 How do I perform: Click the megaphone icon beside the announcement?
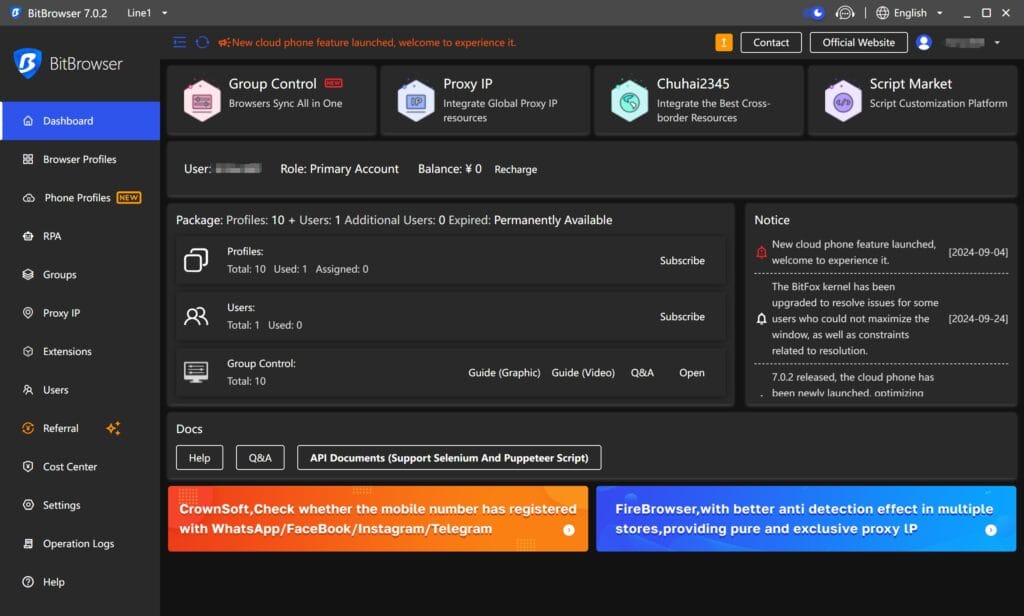(224, 42)
